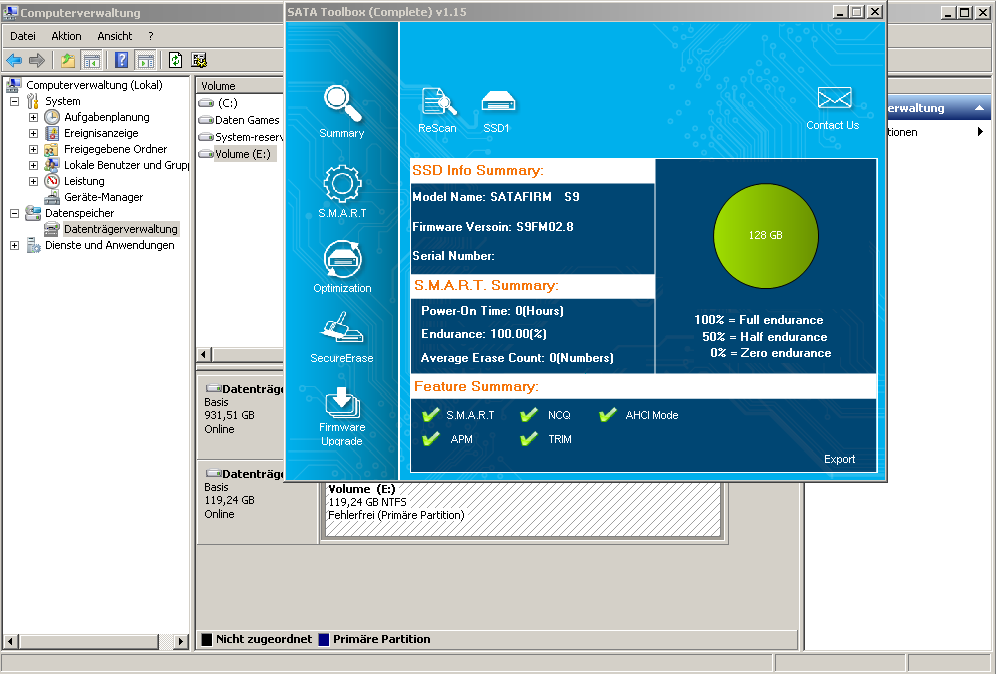Expand Lokale Benutzer und Gruppen node

click(x=34, y=165)
